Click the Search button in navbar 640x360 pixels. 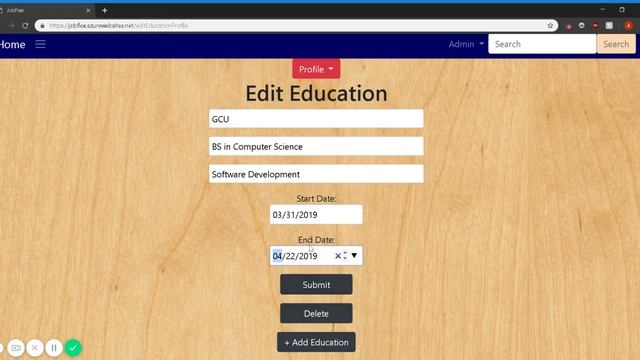[616, 44]
